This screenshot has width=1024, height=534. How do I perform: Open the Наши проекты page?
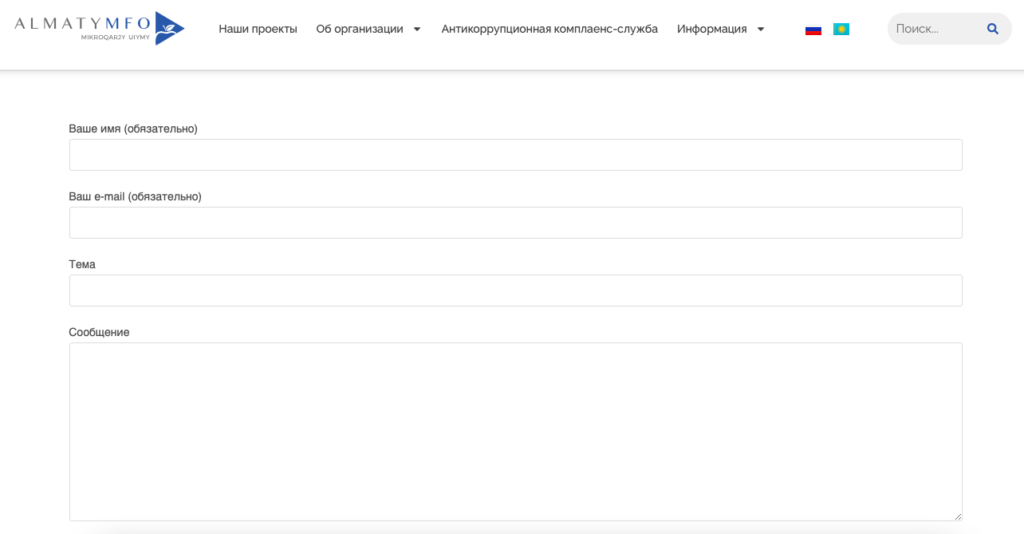coord(258,29)
